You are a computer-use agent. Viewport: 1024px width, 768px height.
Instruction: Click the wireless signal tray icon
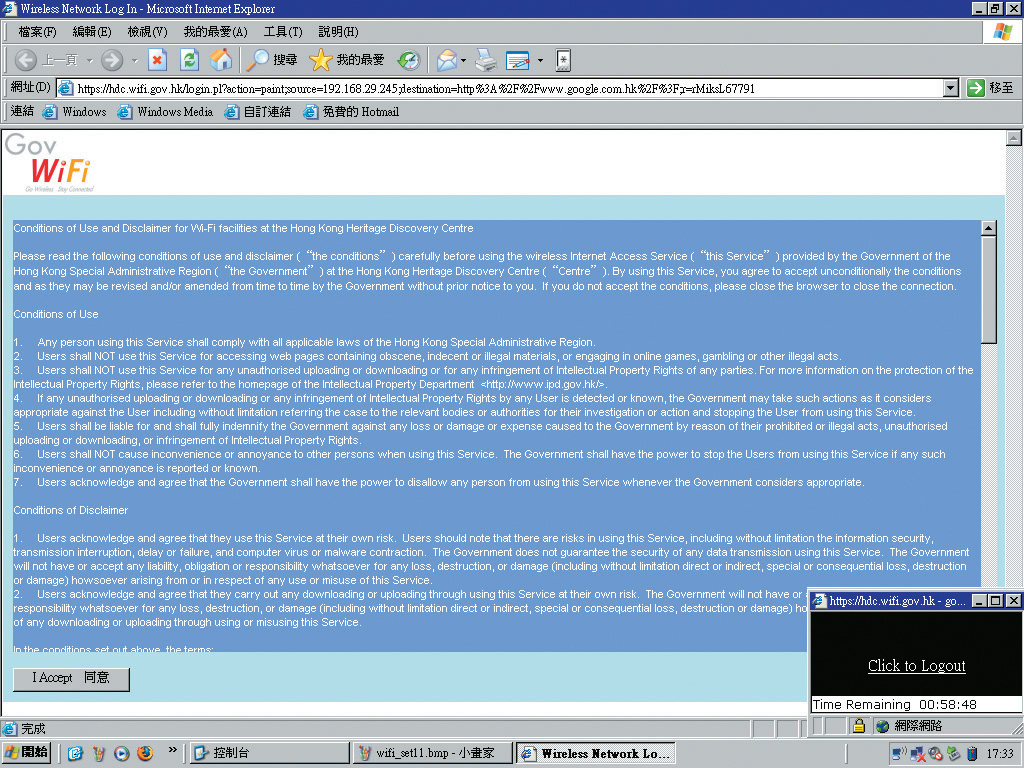coord(899,754)
